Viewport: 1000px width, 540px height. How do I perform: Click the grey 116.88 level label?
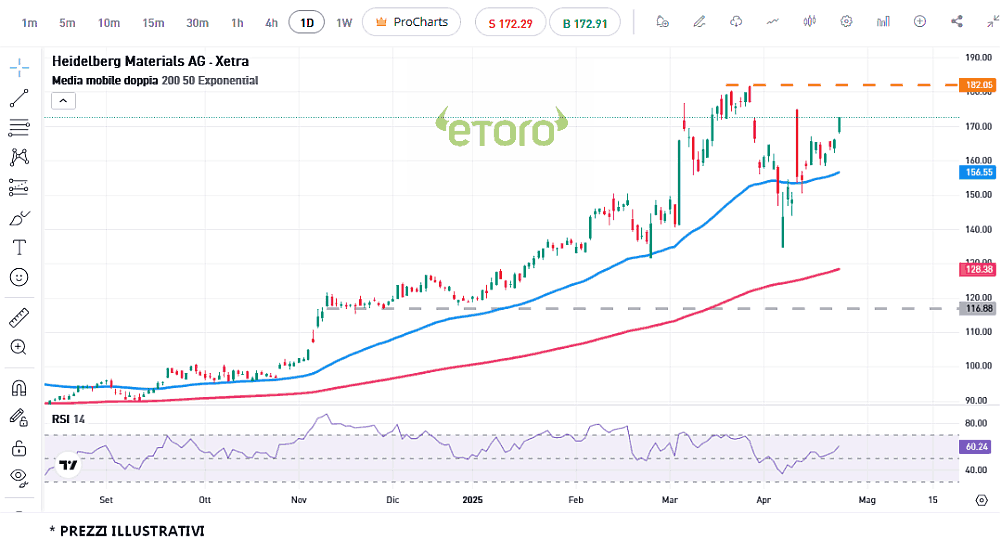coord(978,309)
